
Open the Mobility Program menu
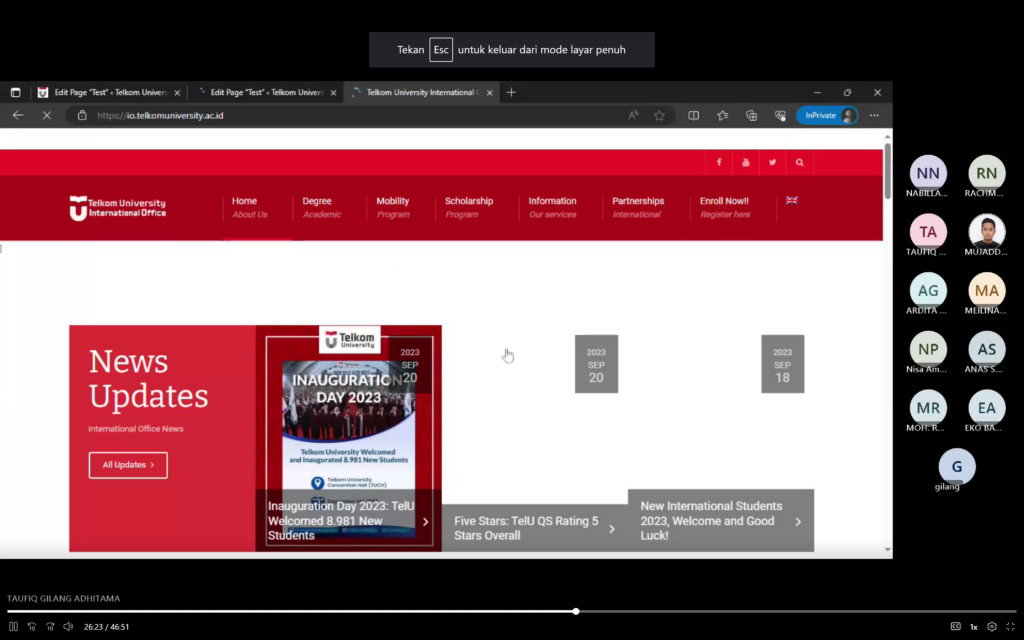(393, 207)
